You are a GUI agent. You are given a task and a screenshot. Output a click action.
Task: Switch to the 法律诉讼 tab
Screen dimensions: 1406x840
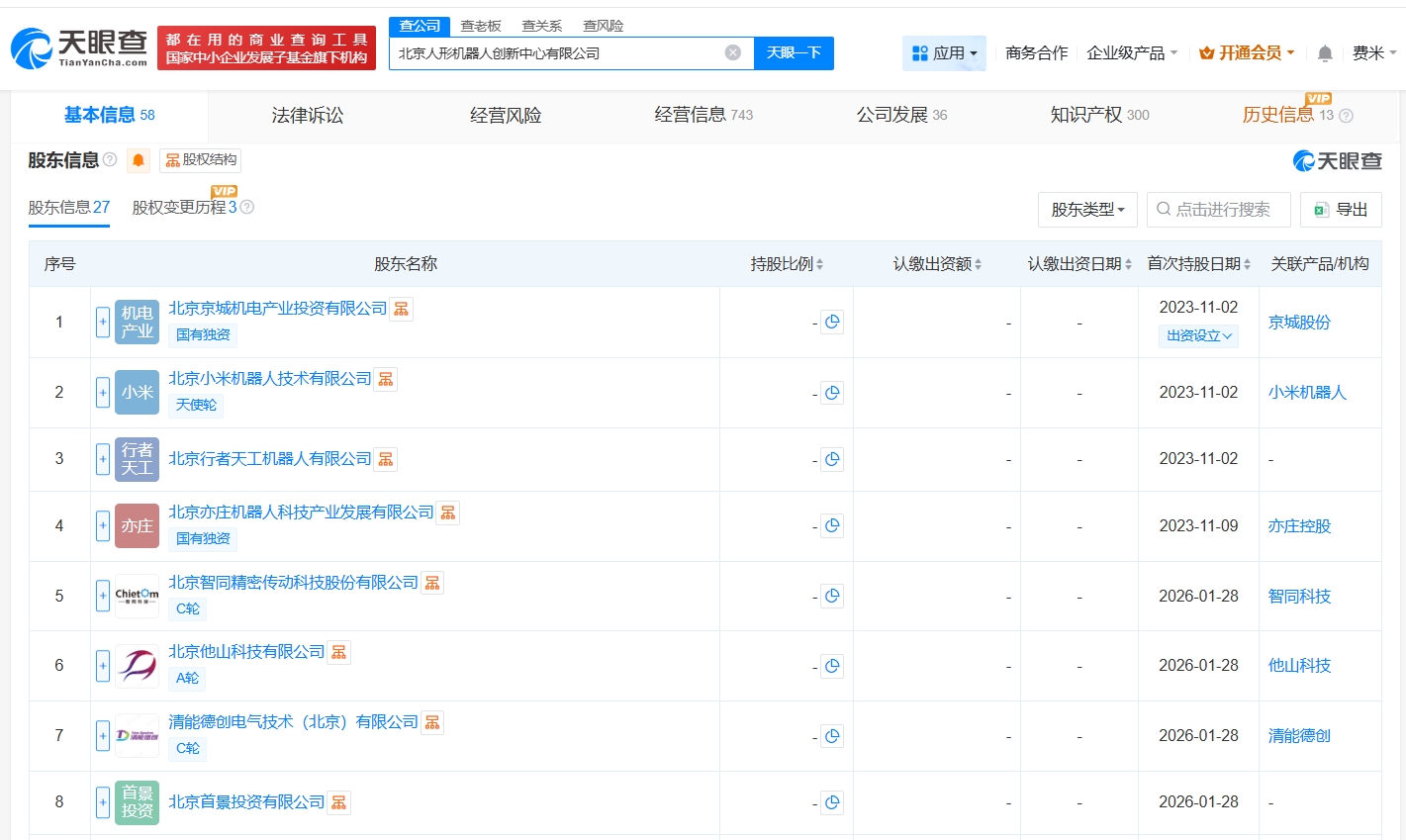click(x=307, y=116)
